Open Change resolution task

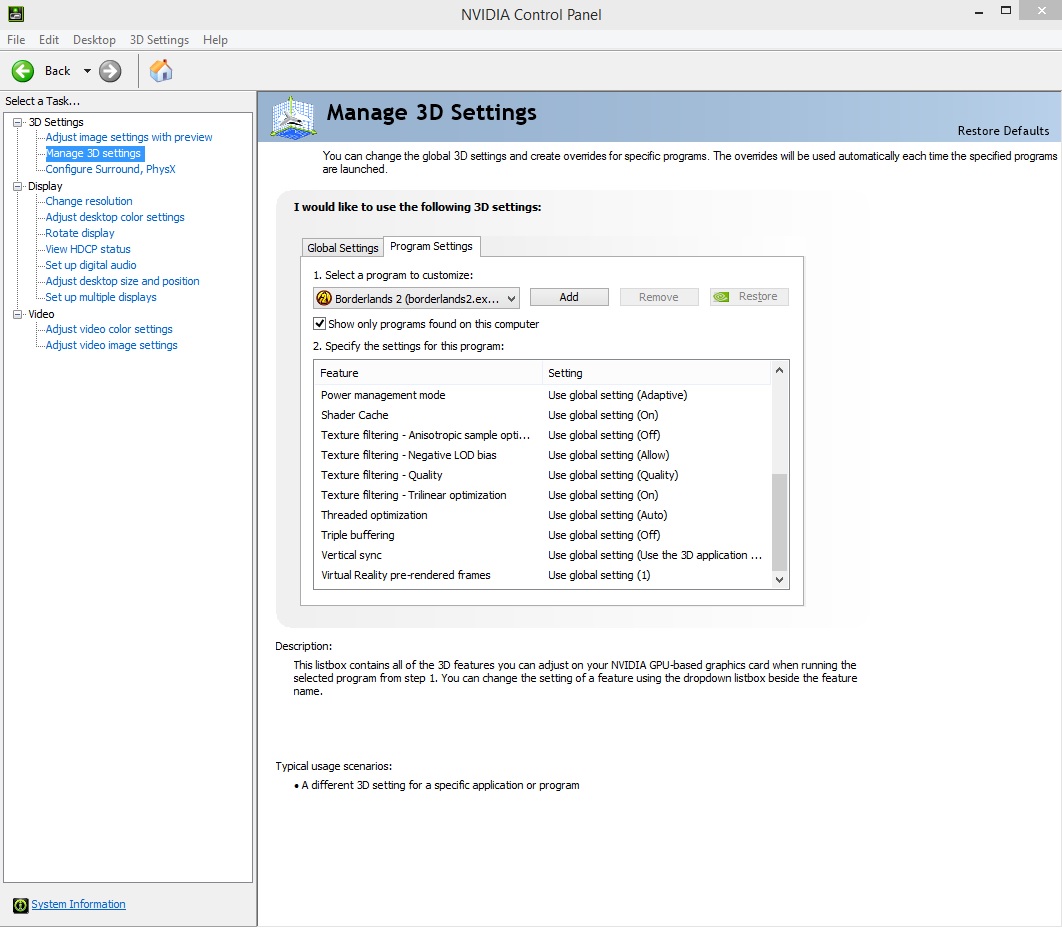coord(89,201)
